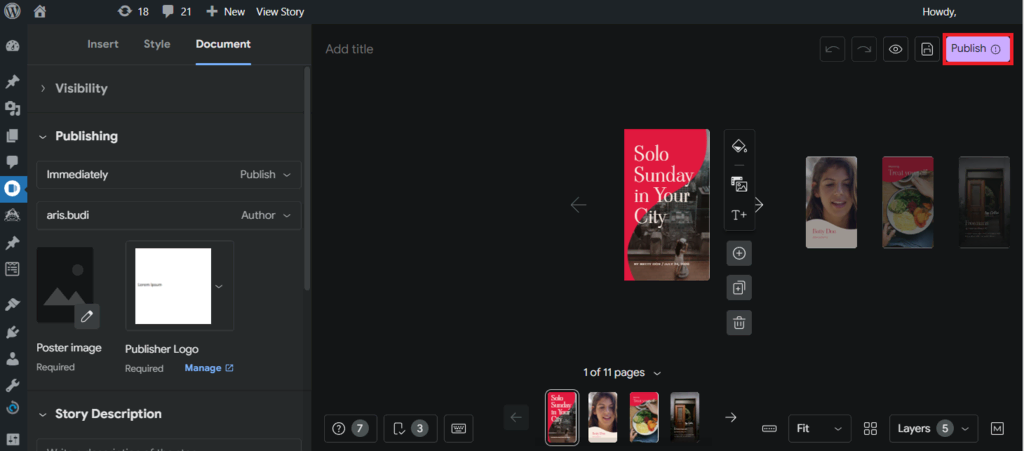Open the Fit zoom dropdown
Viewport: 1024px width, 451px height.
click(820, 429)
